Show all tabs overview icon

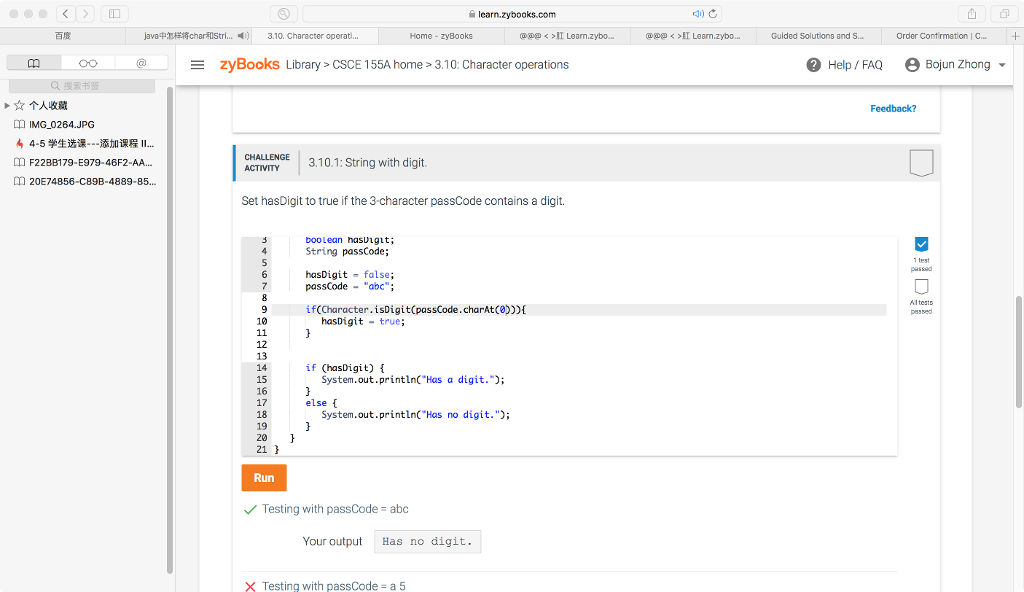click(999, 14)
